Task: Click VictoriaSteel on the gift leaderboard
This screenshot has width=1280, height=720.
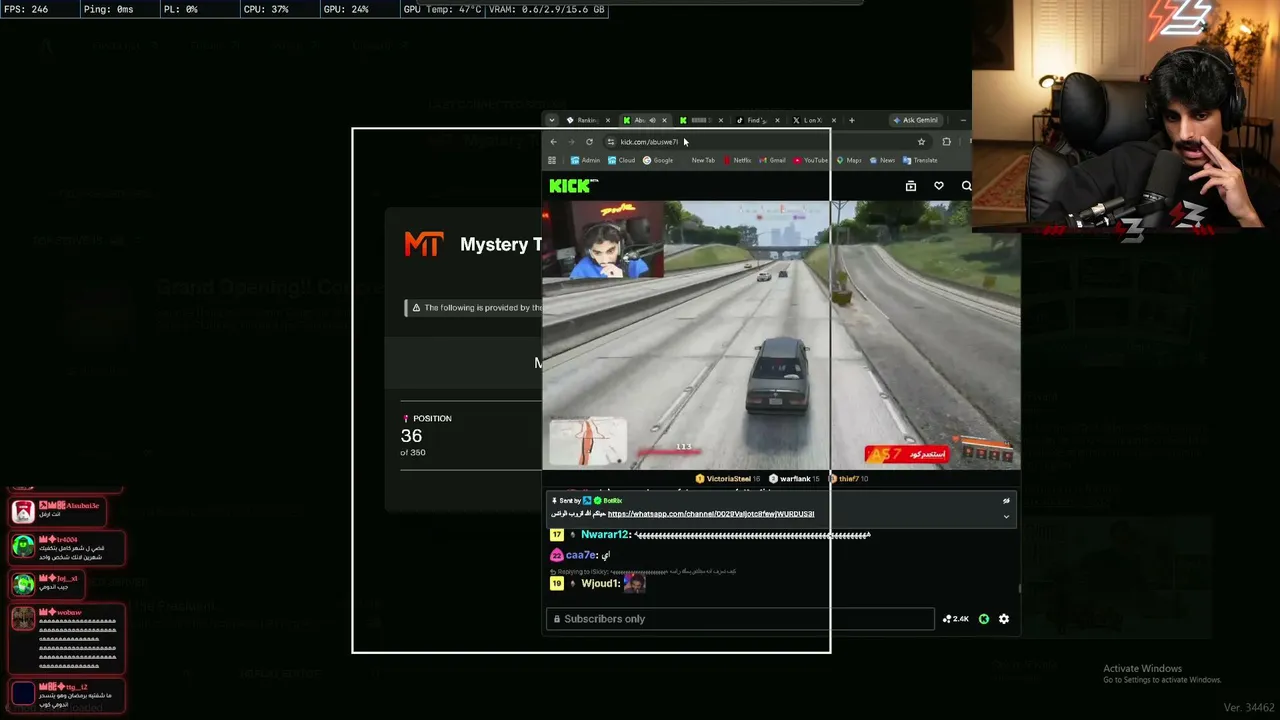Action: pyautogui.click(x=728, y=479)
